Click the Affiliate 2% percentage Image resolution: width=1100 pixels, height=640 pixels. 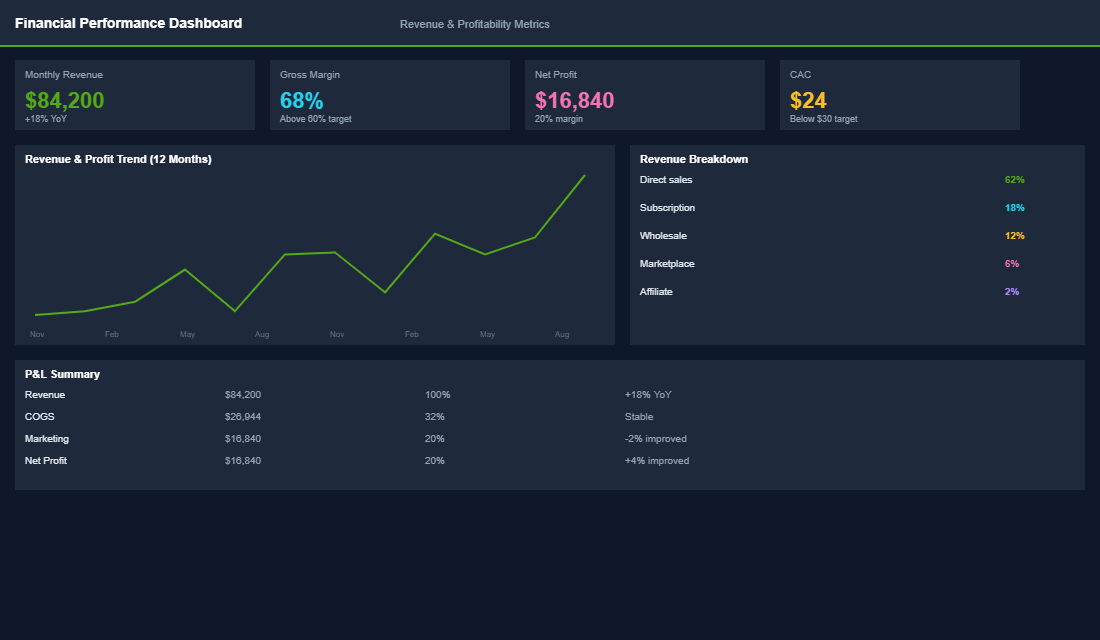[1012, 291]
